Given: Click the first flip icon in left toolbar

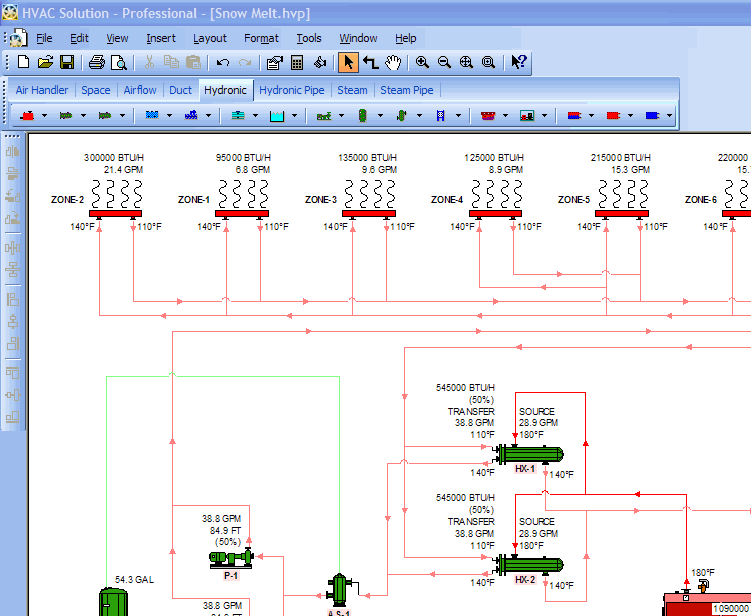Looking at the screenshot, I should 12,151.
